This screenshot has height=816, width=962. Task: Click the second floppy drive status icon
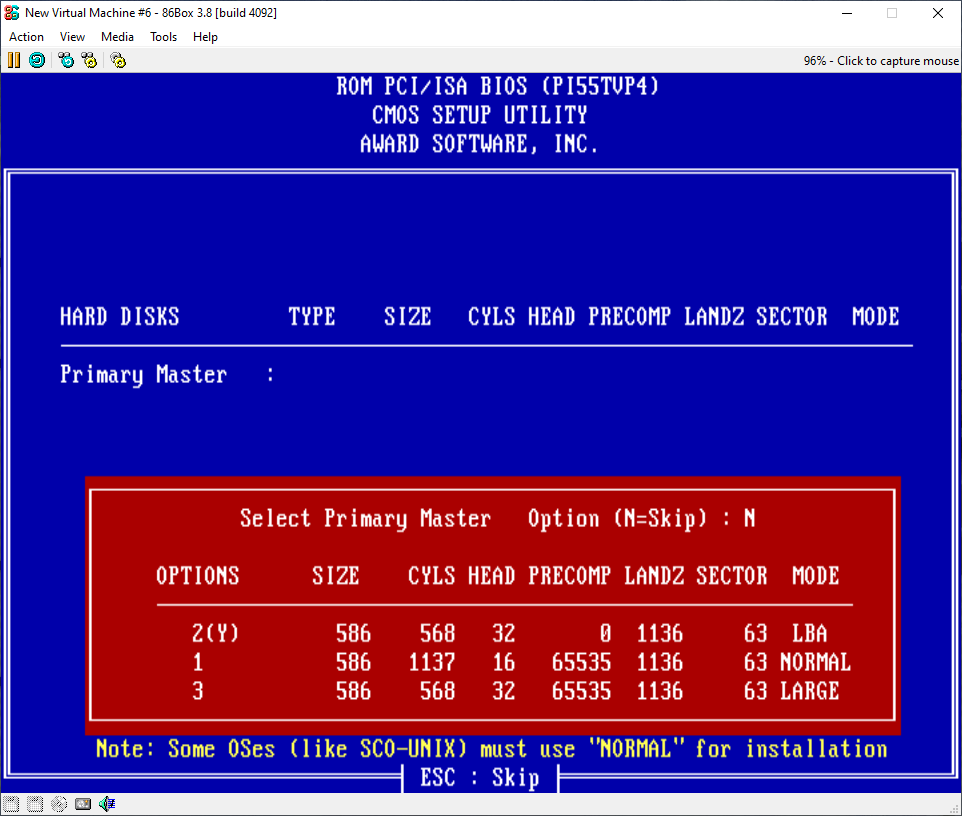coord(35,804)
